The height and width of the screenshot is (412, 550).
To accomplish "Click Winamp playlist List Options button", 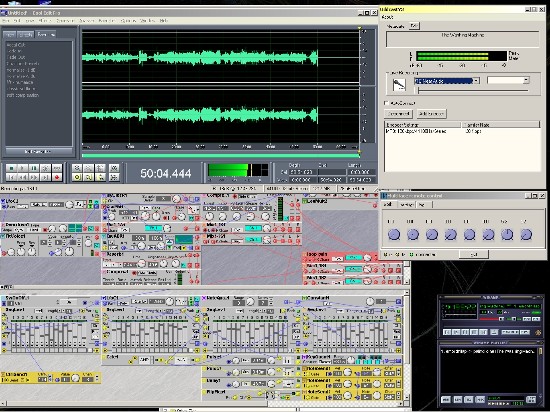I will click(531, 399).
